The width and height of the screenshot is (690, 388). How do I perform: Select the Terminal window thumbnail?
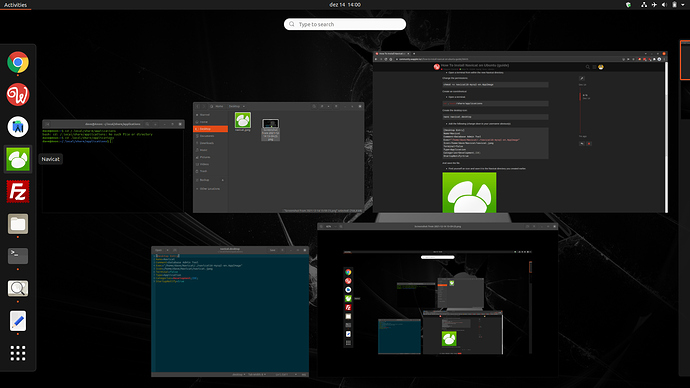(x=113, y=166)
